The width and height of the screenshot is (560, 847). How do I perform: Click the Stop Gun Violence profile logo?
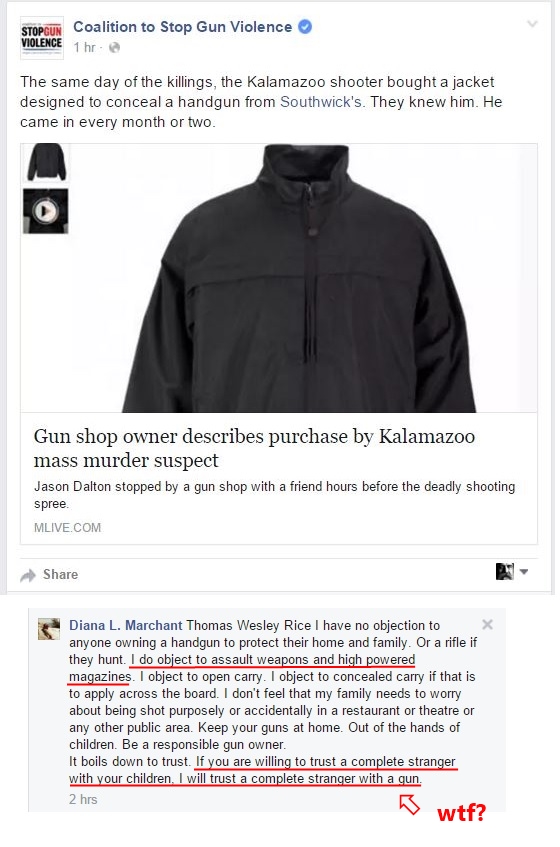(x=42, y=37)
